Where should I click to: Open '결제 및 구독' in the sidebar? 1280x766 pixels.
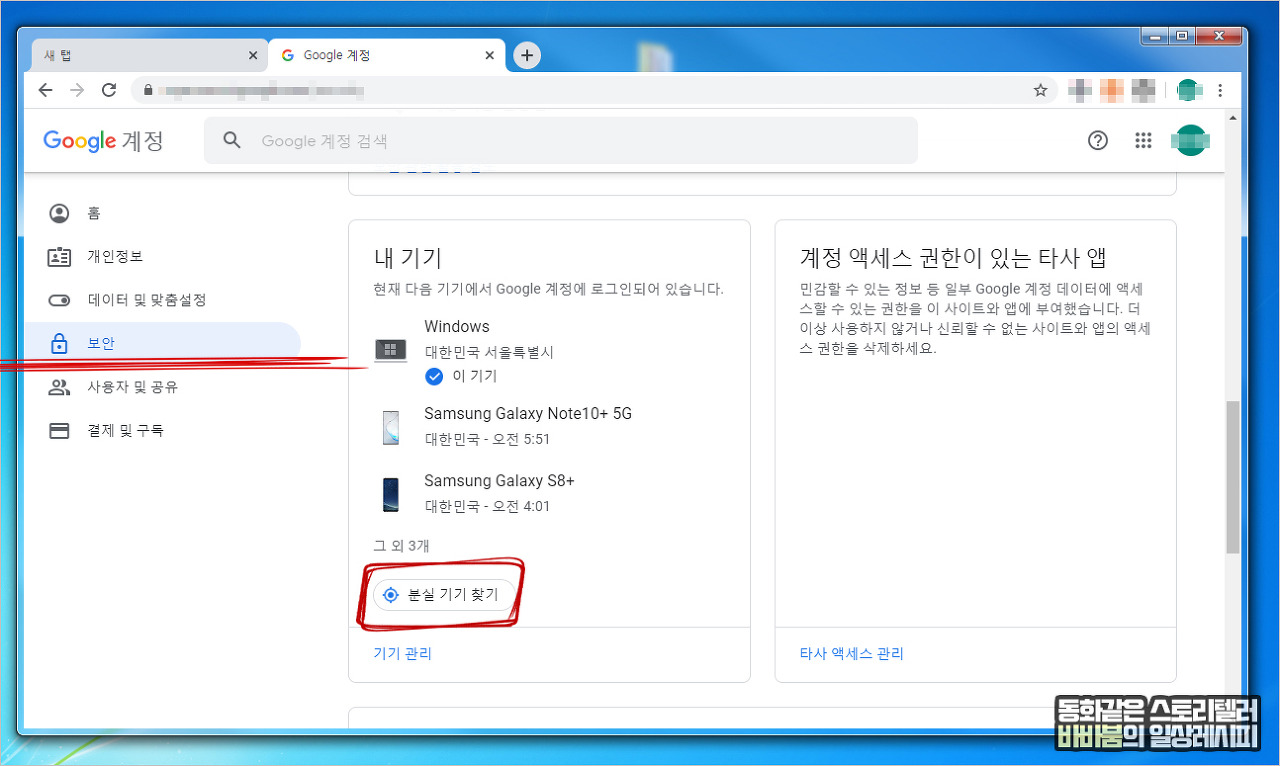pyautogui.click(x=162, y=431)
